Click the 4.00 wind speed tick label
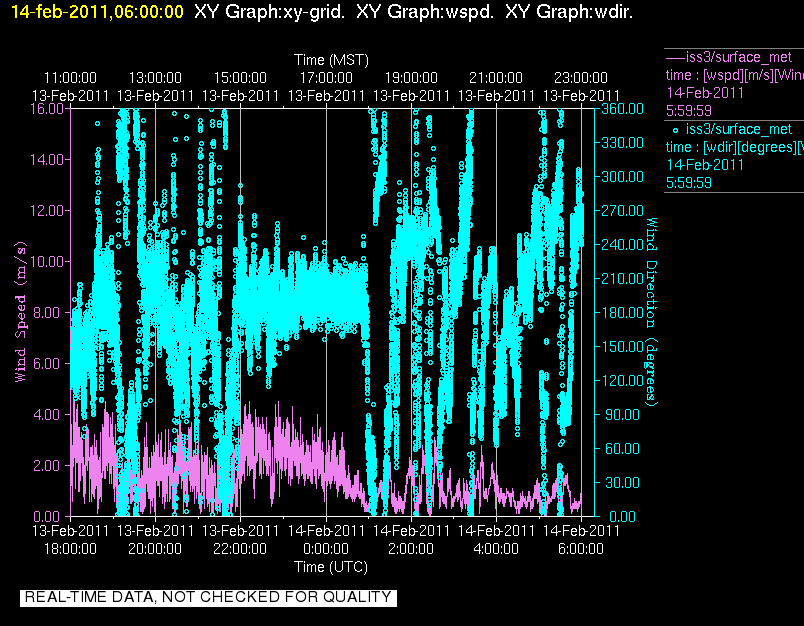The height and width of the screenshot is (626, 804). click(x=47, y=414)
